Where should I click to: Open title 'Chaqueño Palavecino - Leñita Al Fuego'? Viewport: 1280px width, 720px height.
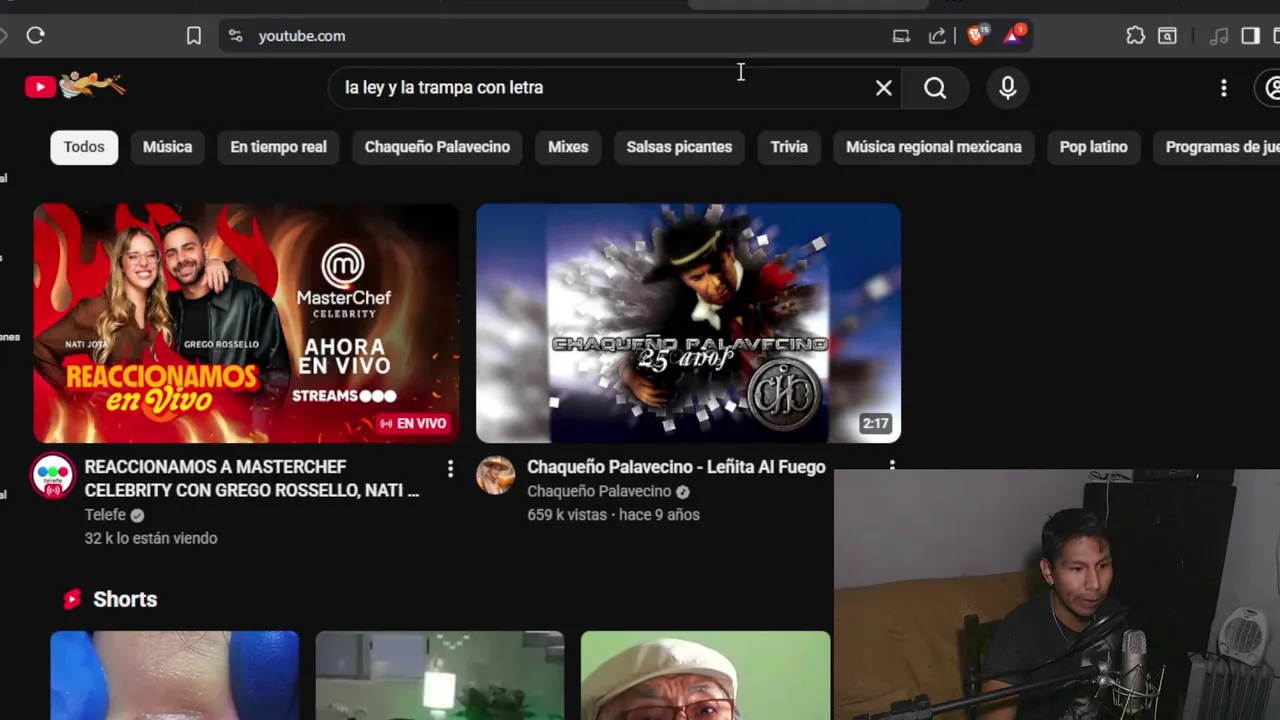click(x=676, y=467)
